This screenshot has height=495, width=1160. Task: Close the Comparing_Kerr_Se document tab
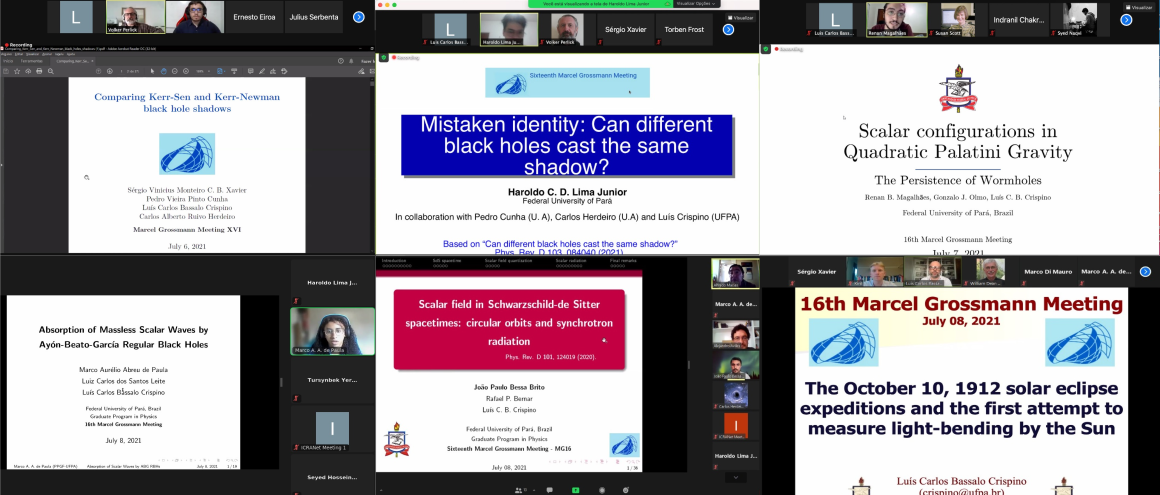[x=92, y=61]
